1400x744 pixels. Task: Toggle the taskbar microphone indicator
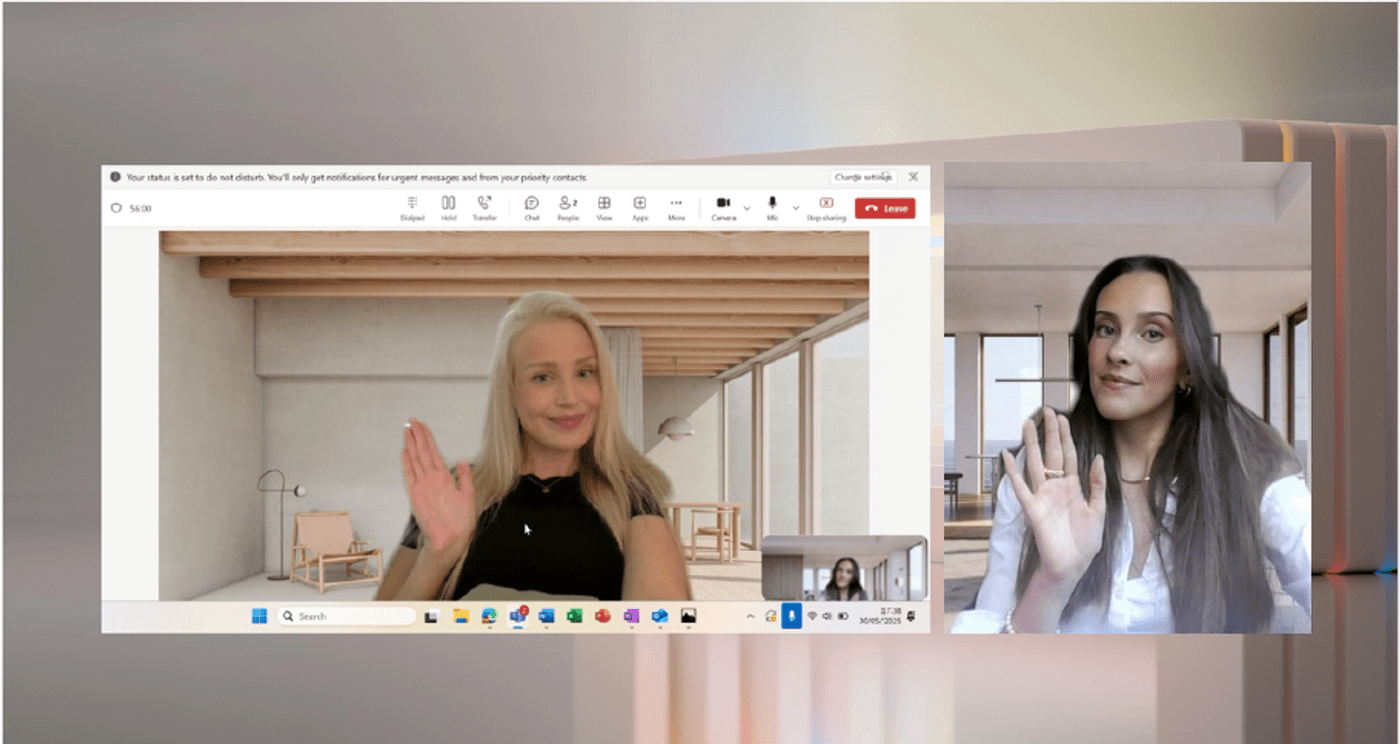click(x=791, y=616)
